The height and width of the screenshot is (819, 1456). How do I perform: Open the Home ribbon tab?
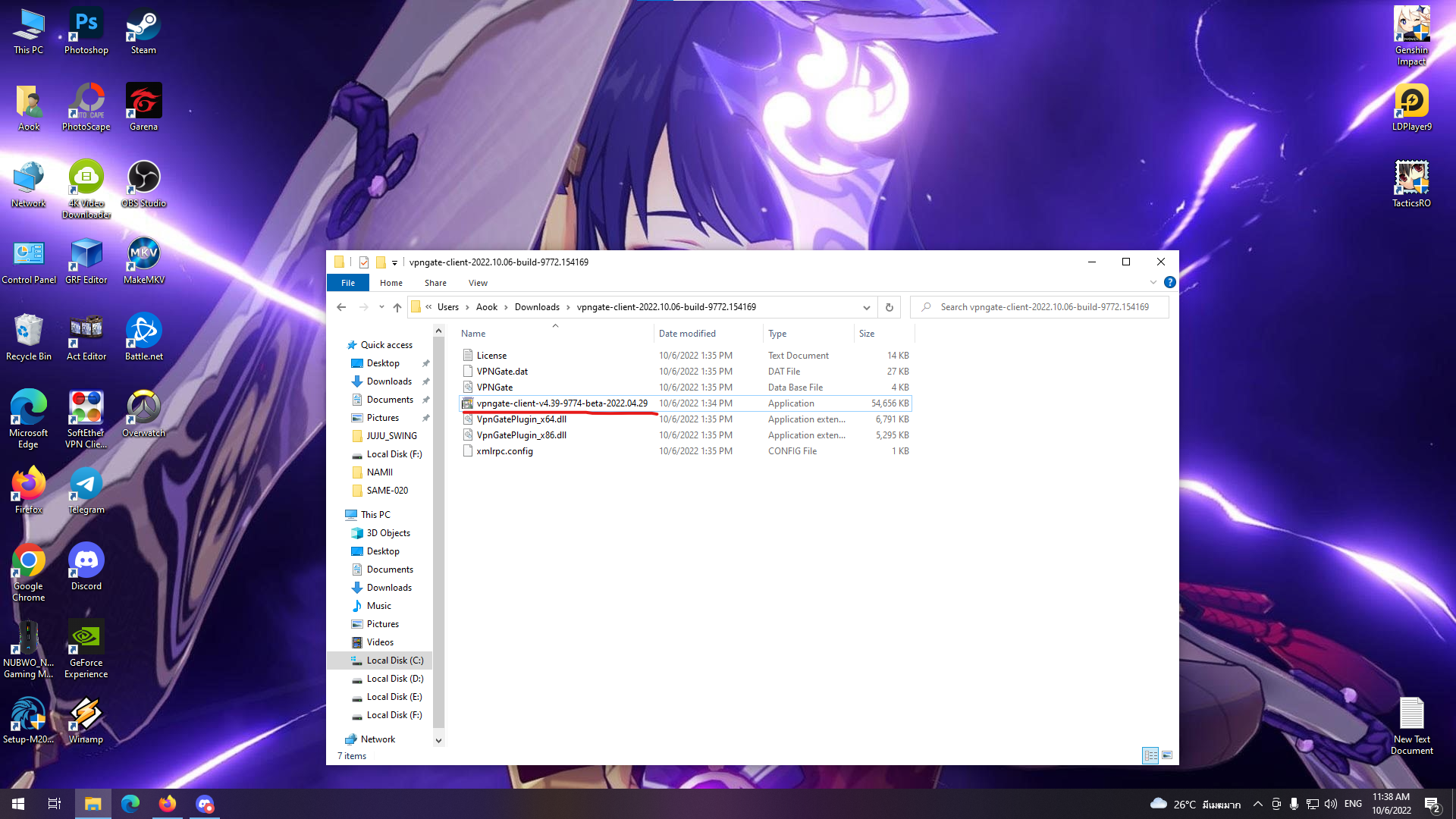click(x=391, y=283)
